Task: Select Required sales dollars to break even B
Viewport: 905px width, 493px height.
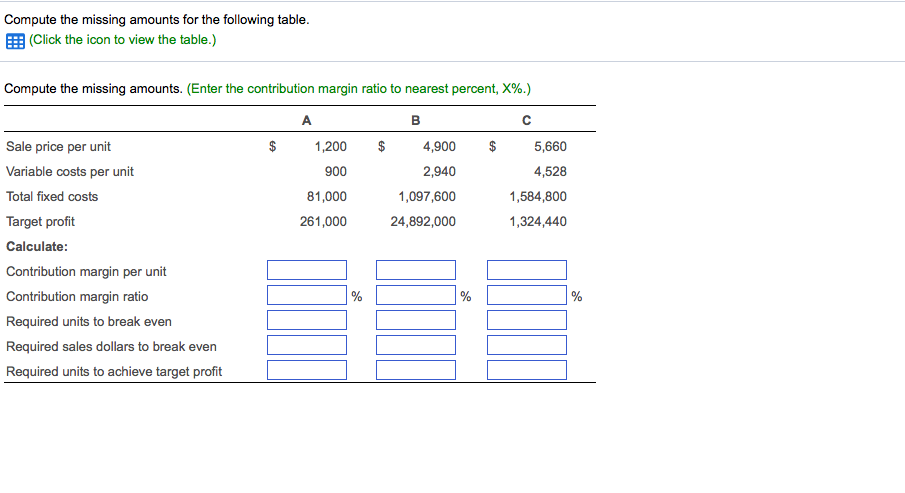Action: 416,345
